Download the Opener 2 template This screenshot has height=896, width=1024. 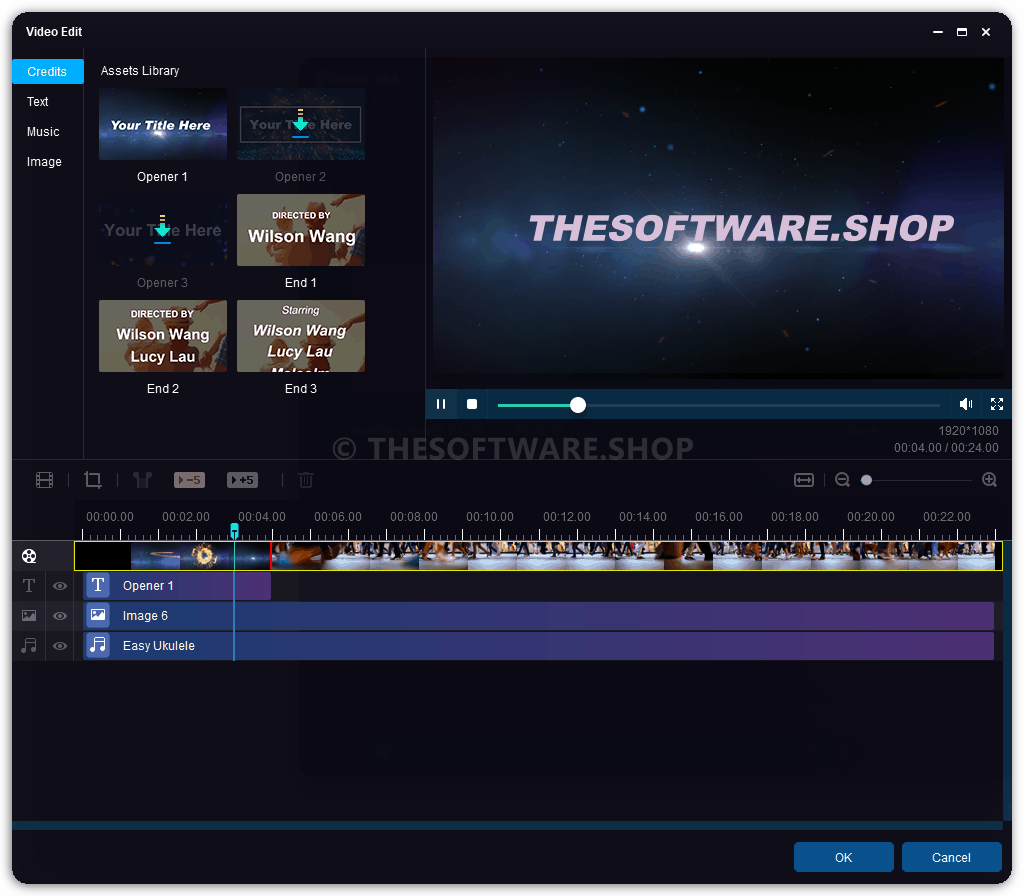(300, 123)
